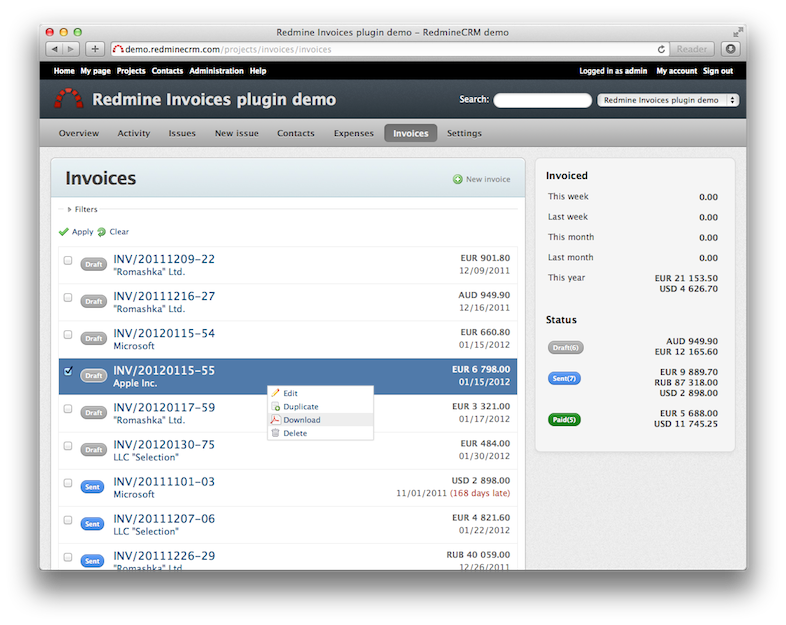This screenshot has height=625, width=786.
Task: Open the Settings tab
Action: tap(464, 133)
